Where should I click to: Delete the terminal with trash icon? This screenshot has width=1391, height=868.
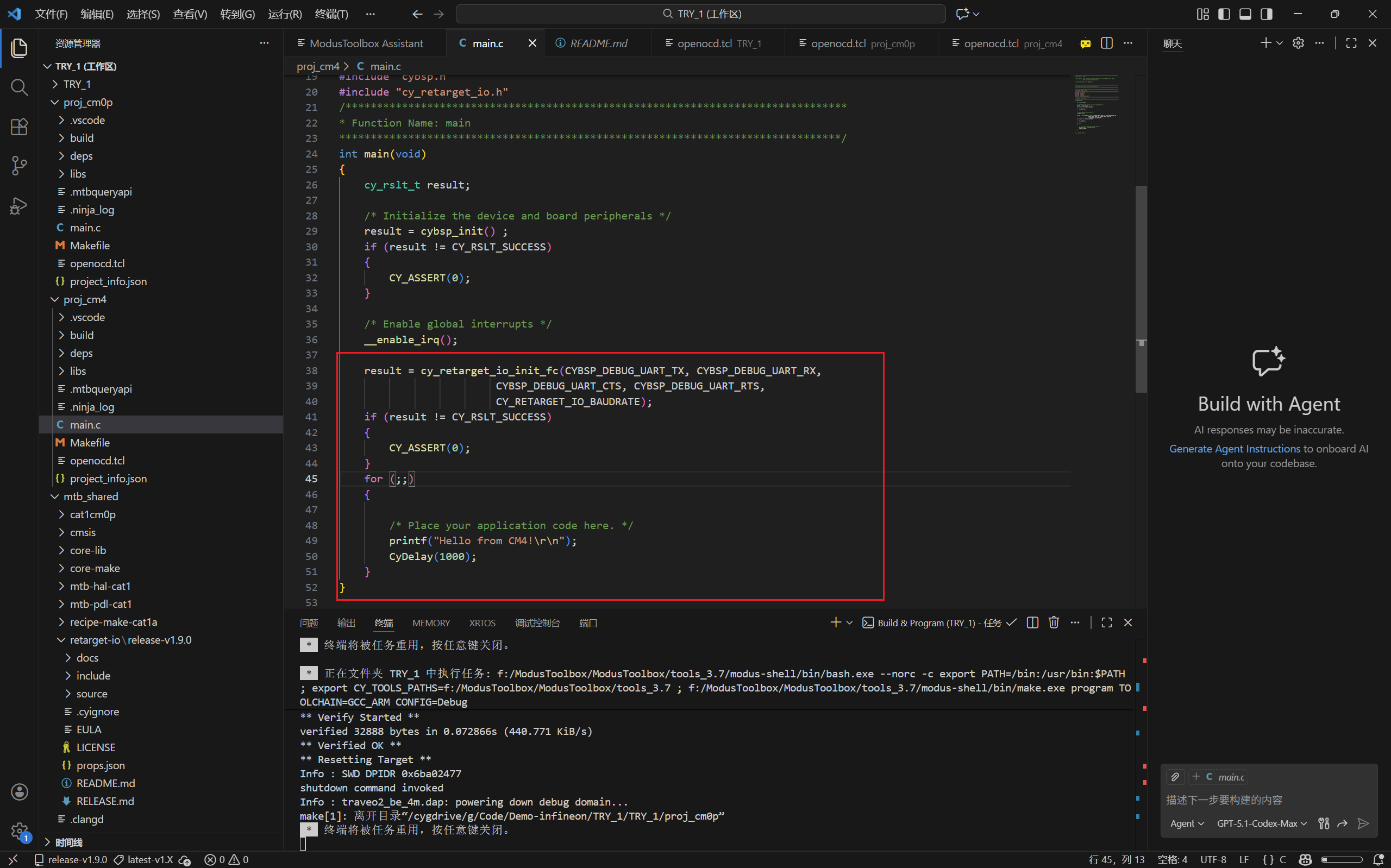[x=1054, y=622]
